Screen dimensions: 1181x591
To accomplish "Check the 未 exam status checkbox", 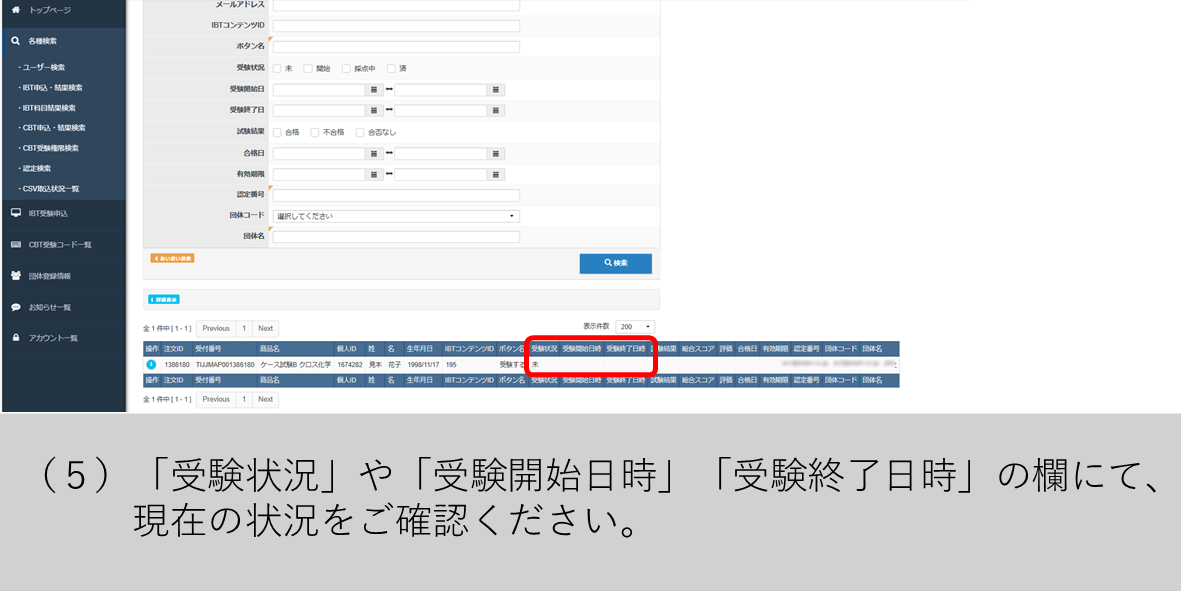I will 277,69.
